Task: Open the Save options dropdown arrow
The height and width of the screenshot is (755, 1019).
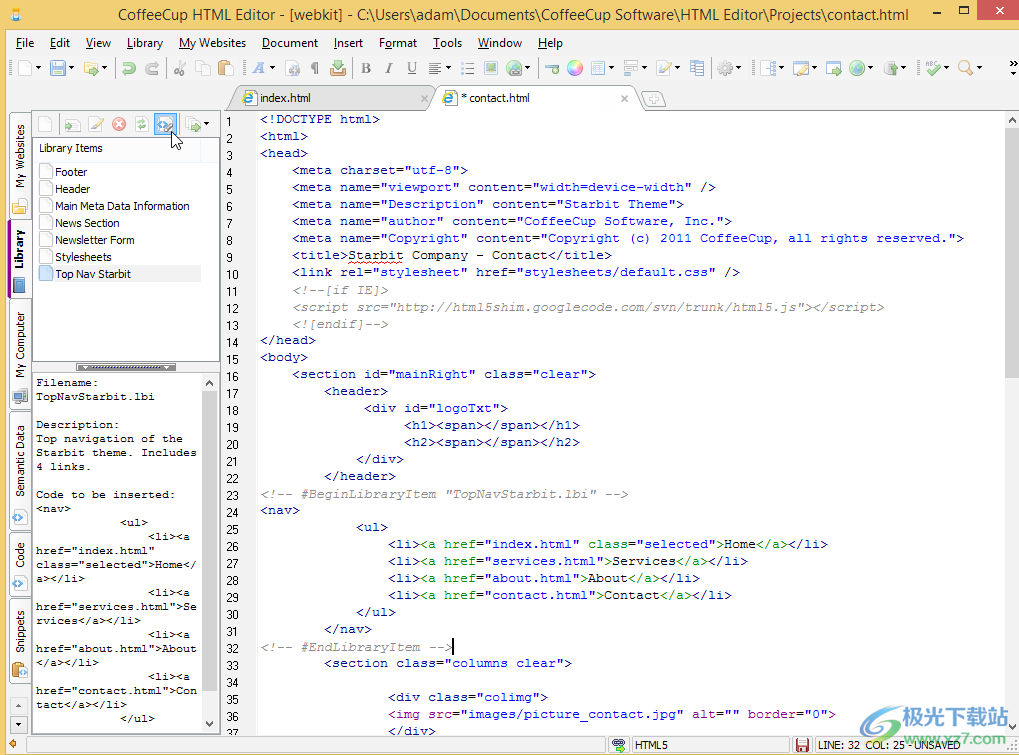Action: (x=71, y=68)
